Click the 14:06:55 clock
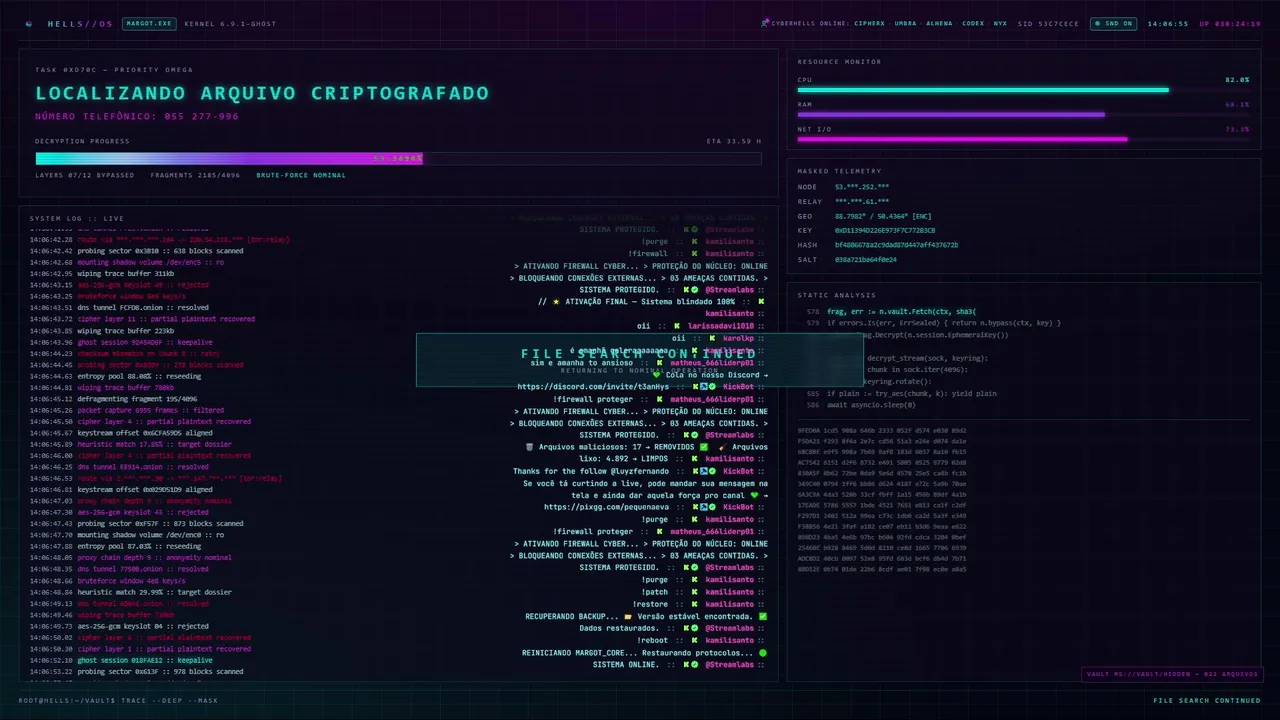Viewport: 1280px width, 720px height. click(x=1167, y=23)
